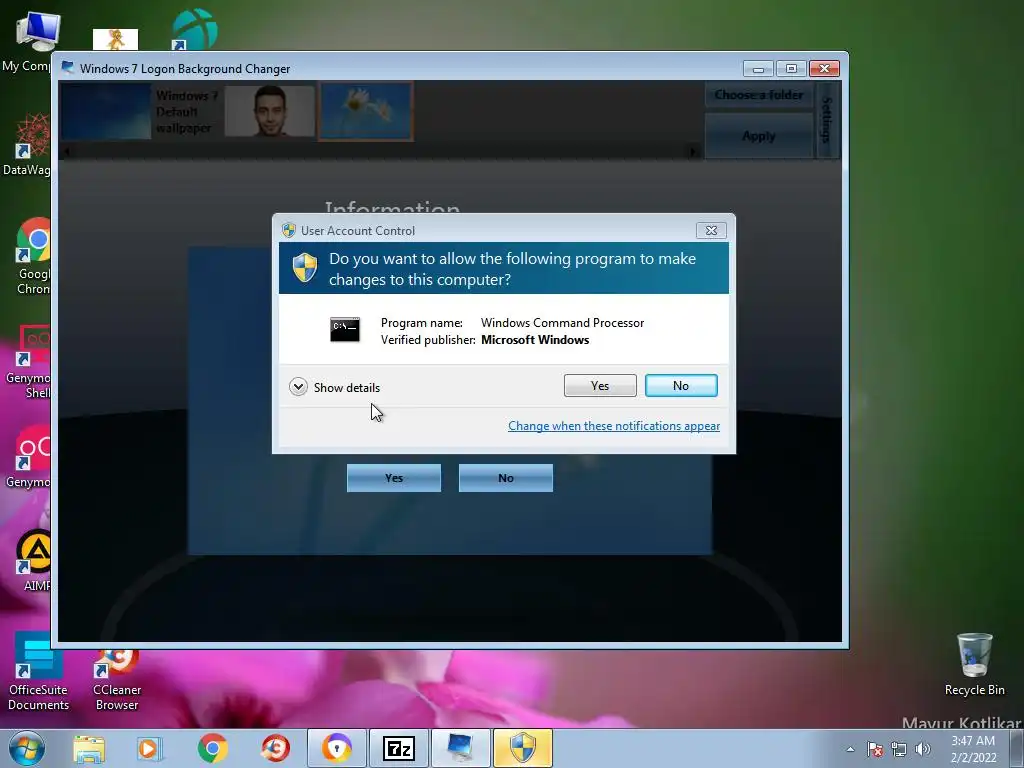
Task: Click thumbnail strip right scroll arrow
Action: point(693,152)
